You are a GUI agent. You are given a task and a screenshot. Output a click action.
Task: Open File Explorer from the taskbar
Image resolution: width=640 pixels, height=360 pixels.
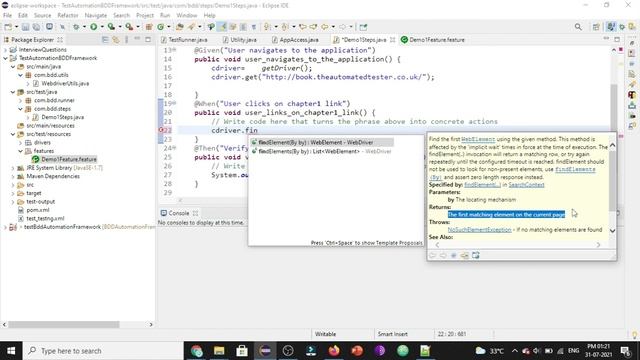219,351
